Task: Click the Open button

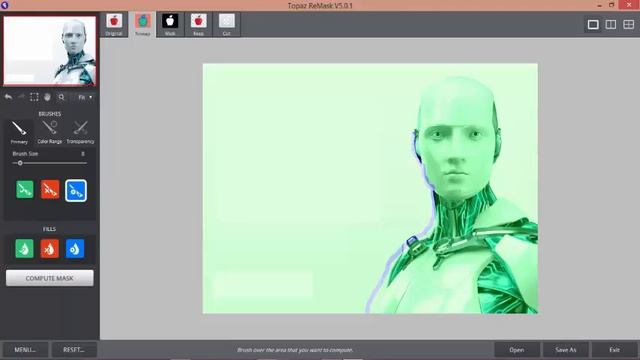Action: click(x=517, y=350)
